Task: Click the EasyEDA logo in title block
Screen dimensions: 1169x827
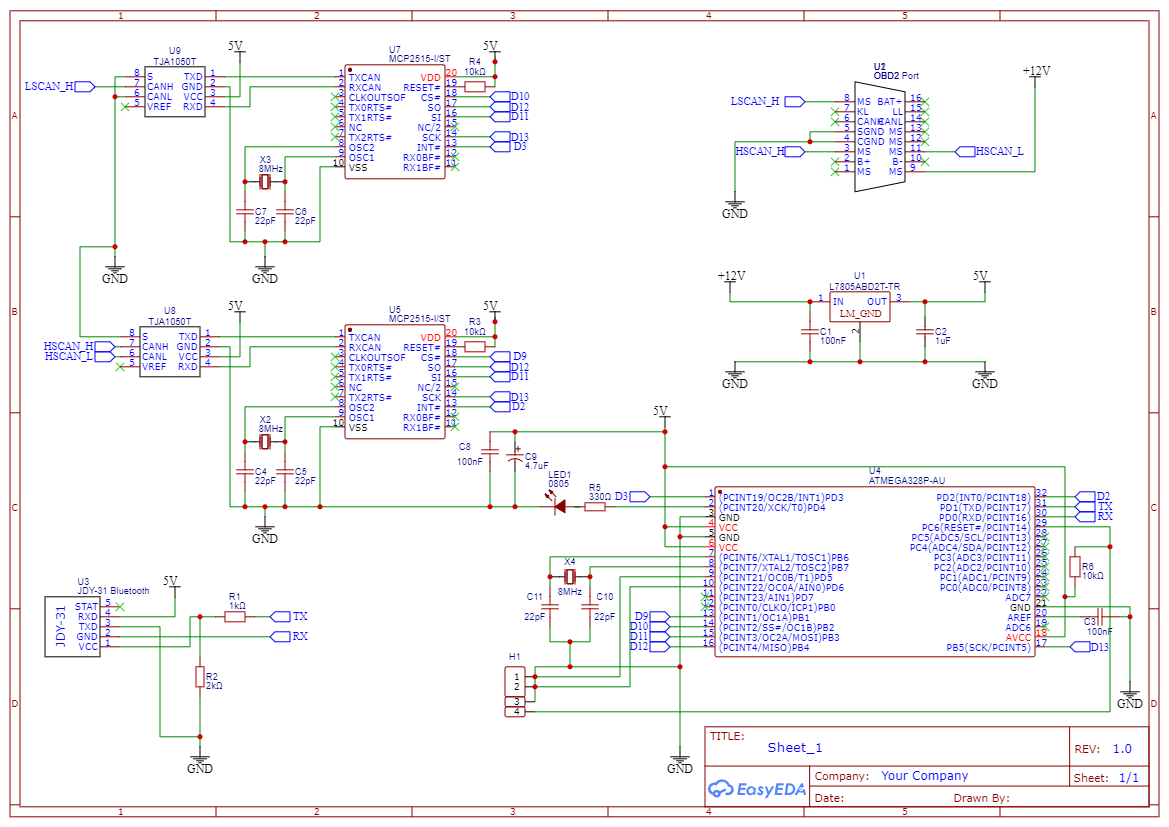Action: tap(757, 791)
